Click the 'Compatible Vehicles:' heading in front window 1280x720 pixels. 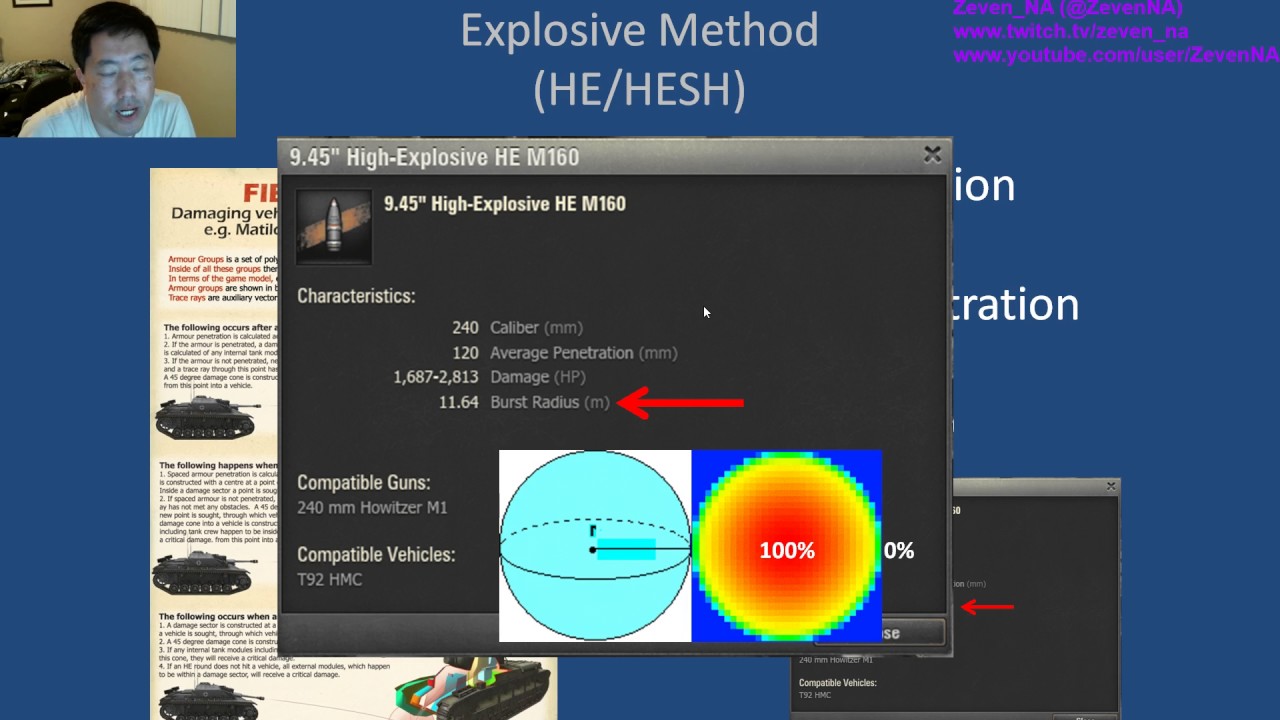point(376,555)
